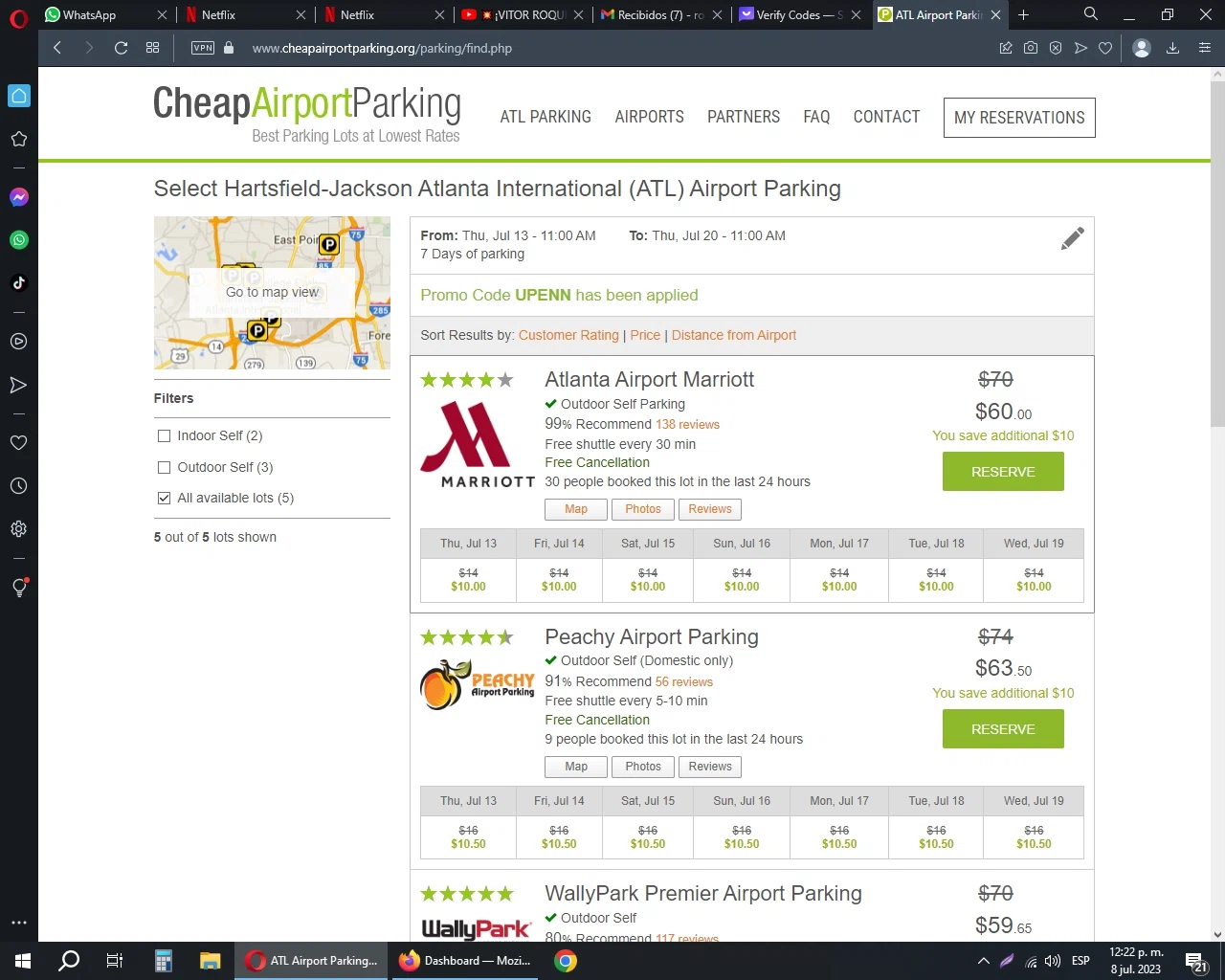Open the sidebar flow arrow icon
Screen dimensions: 1225x980
click(18, 385)
